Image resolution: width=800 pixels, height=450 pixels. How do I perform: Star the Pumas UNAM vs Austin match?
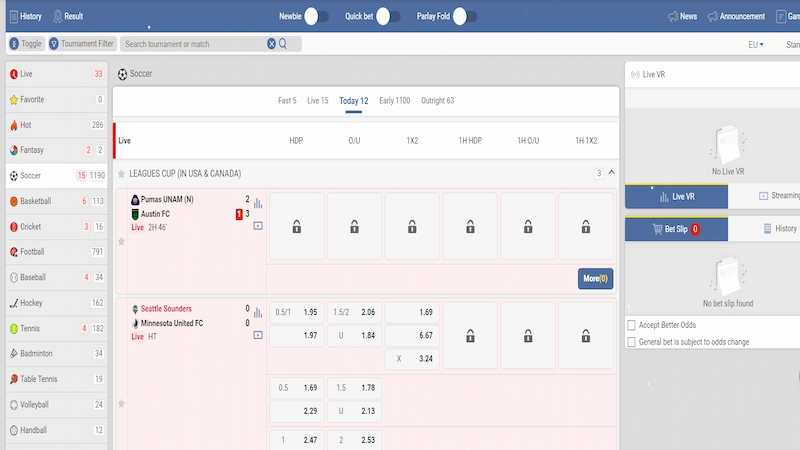coord(122,241)
